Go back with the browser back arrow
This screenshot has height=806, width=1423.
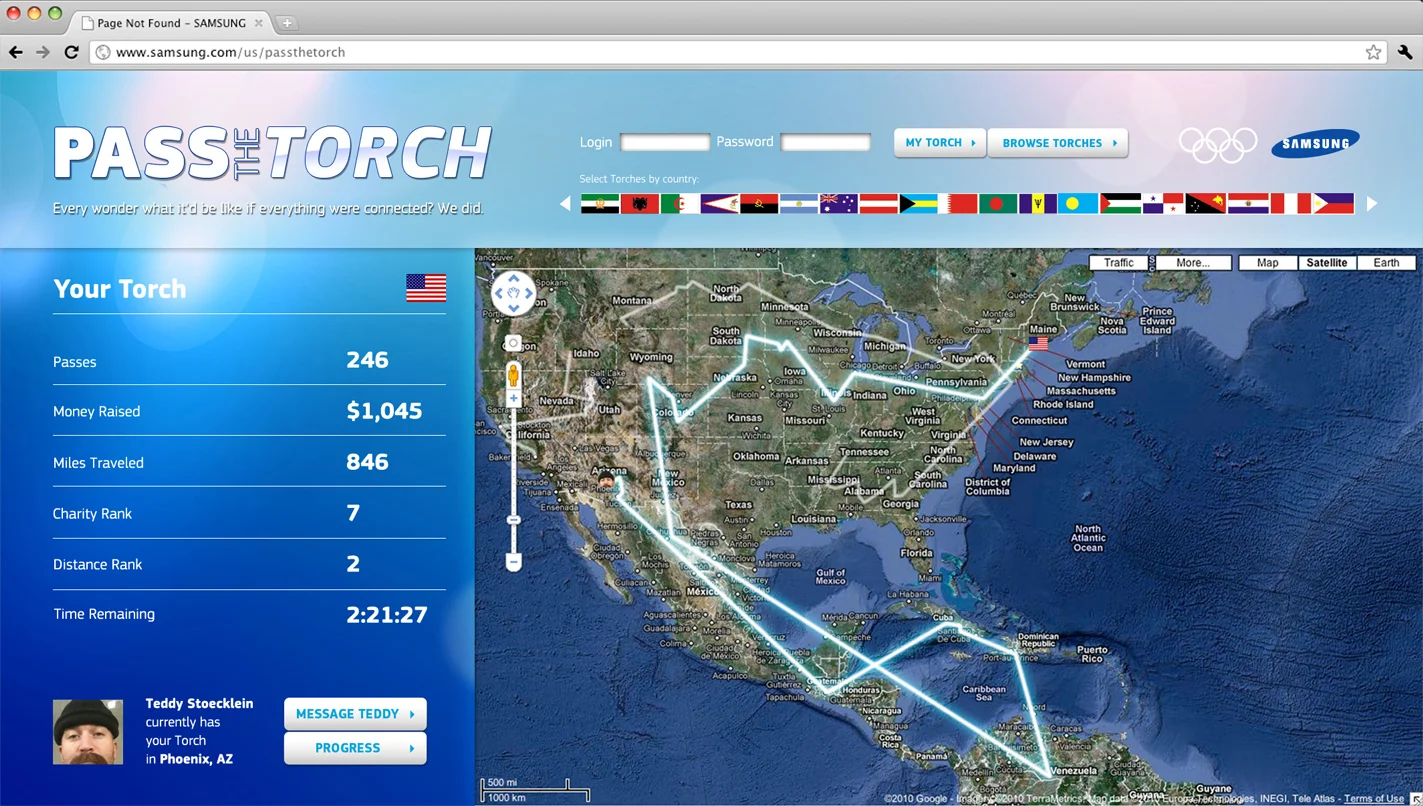point(16,52)
